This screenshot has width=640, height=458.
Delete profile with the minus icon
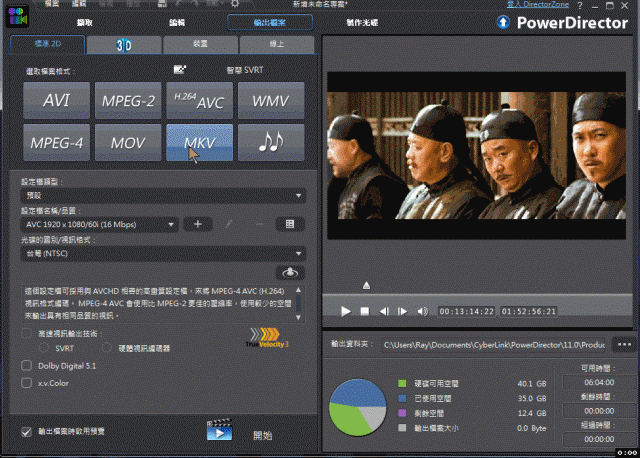point(259,224)
